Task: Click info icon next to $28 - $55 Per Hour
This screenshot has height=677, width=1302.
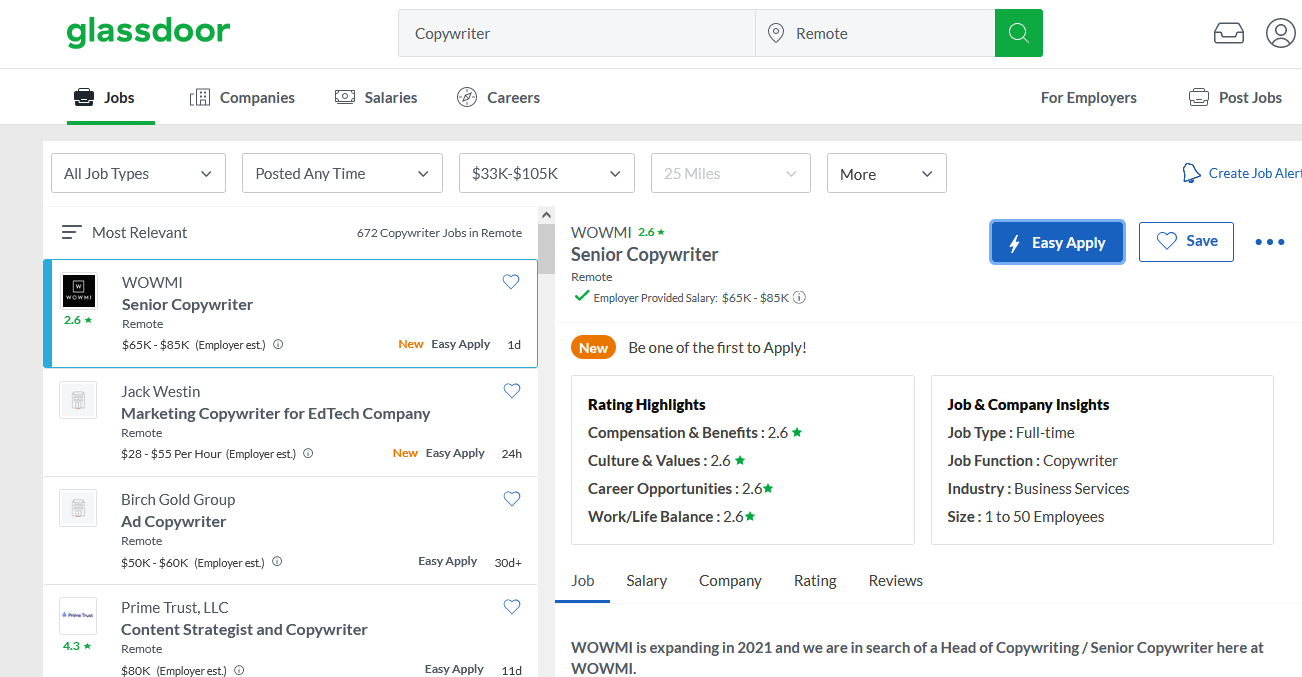Action: (308, 454)
